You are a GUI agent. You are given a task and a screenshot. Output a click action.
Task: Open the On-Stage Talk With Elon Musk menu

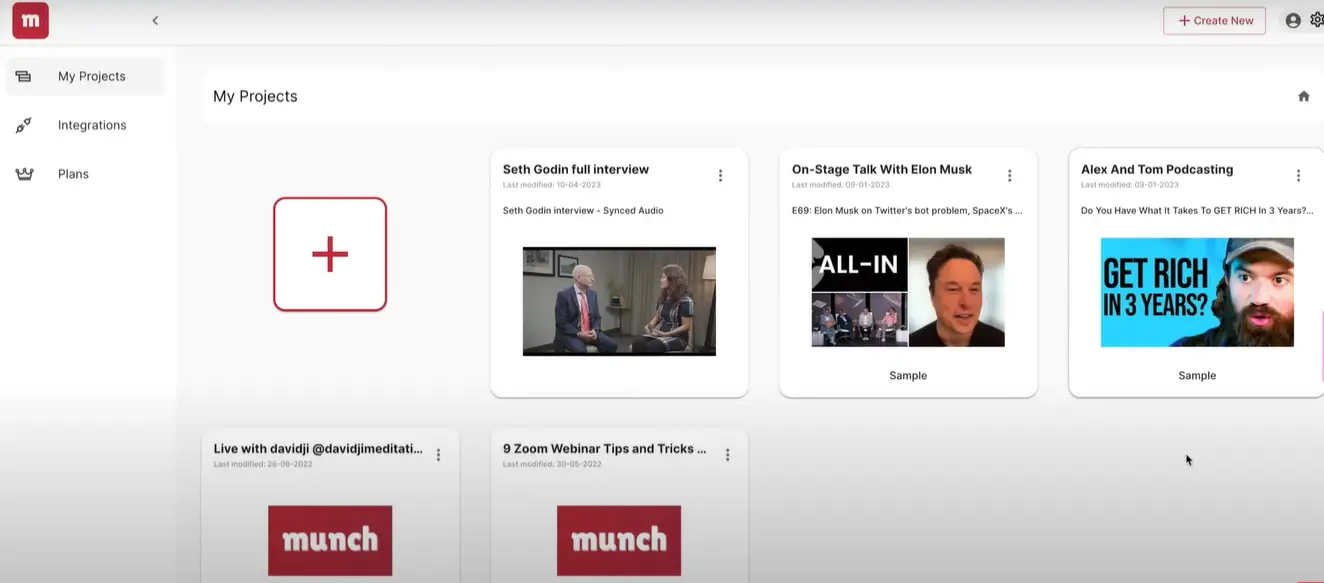pyautogui.click(x=1009, y=174)
